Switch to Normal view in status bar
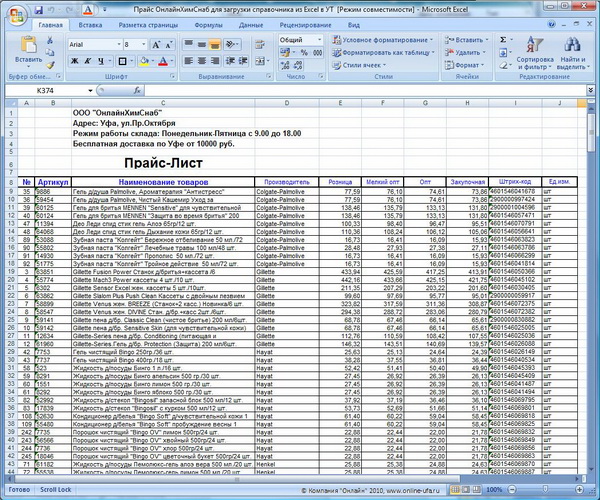The height and width of the screenshot is (500, 600). point(455,490)
